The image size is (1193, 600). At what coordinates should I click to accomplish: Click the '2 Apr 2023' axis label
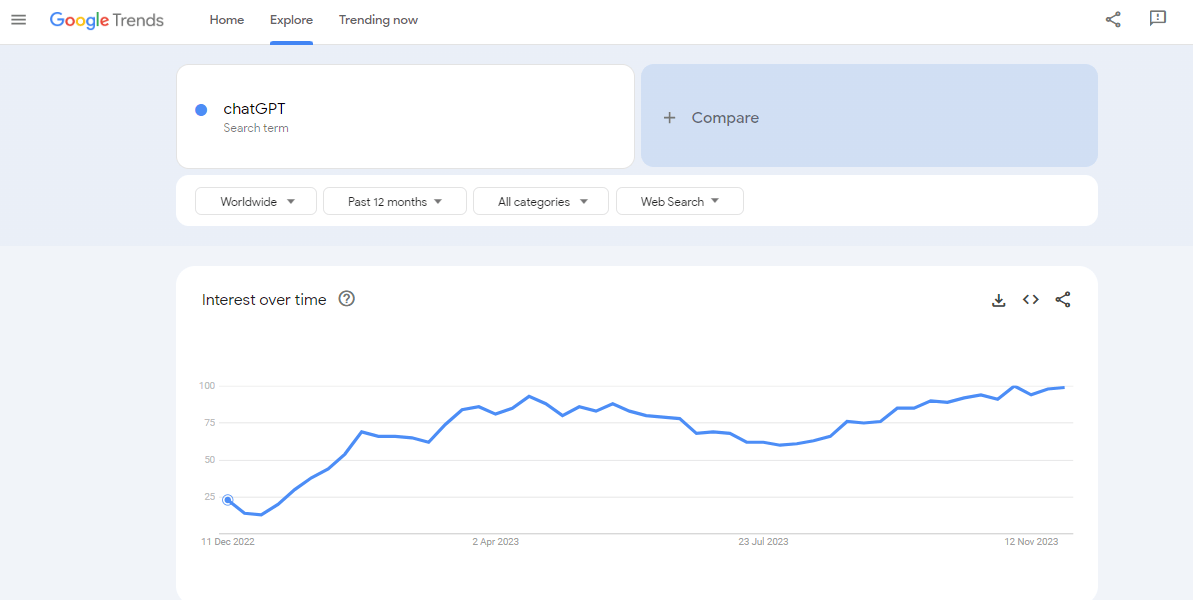click(x=495, y=542)
